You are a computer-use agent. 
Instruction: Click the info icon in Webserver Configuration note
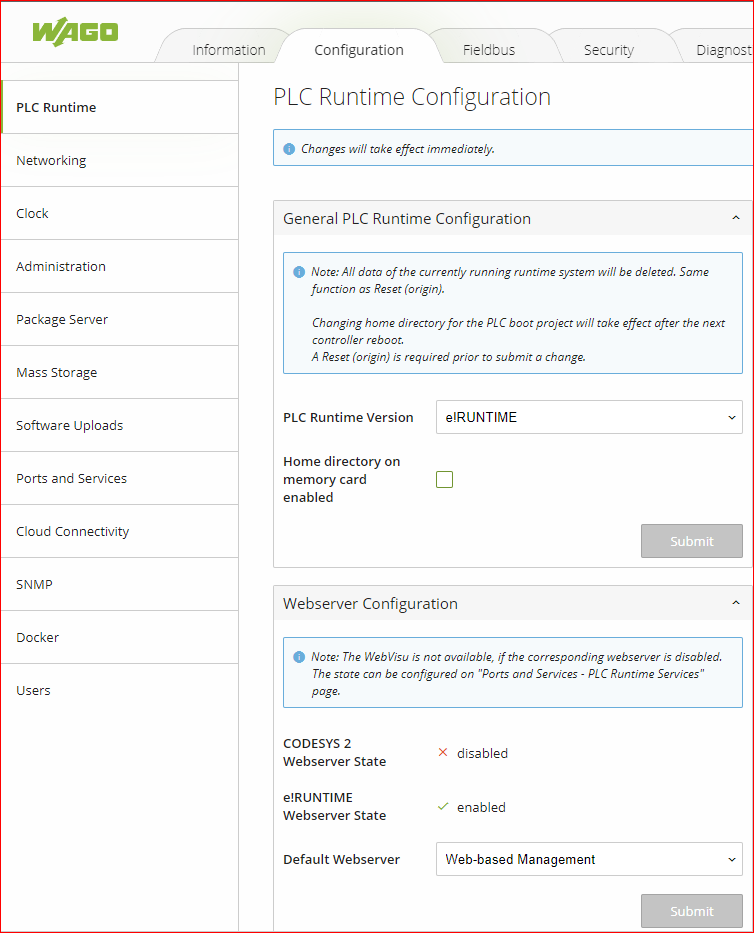pos(299,657)
